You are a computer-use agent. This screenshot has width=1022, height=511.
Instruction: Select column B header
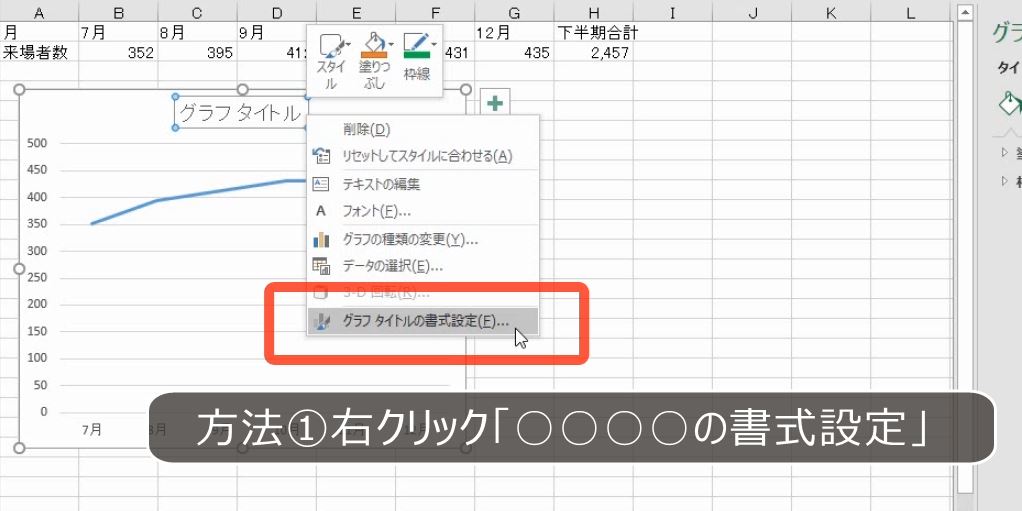click(x=119, y=12)
